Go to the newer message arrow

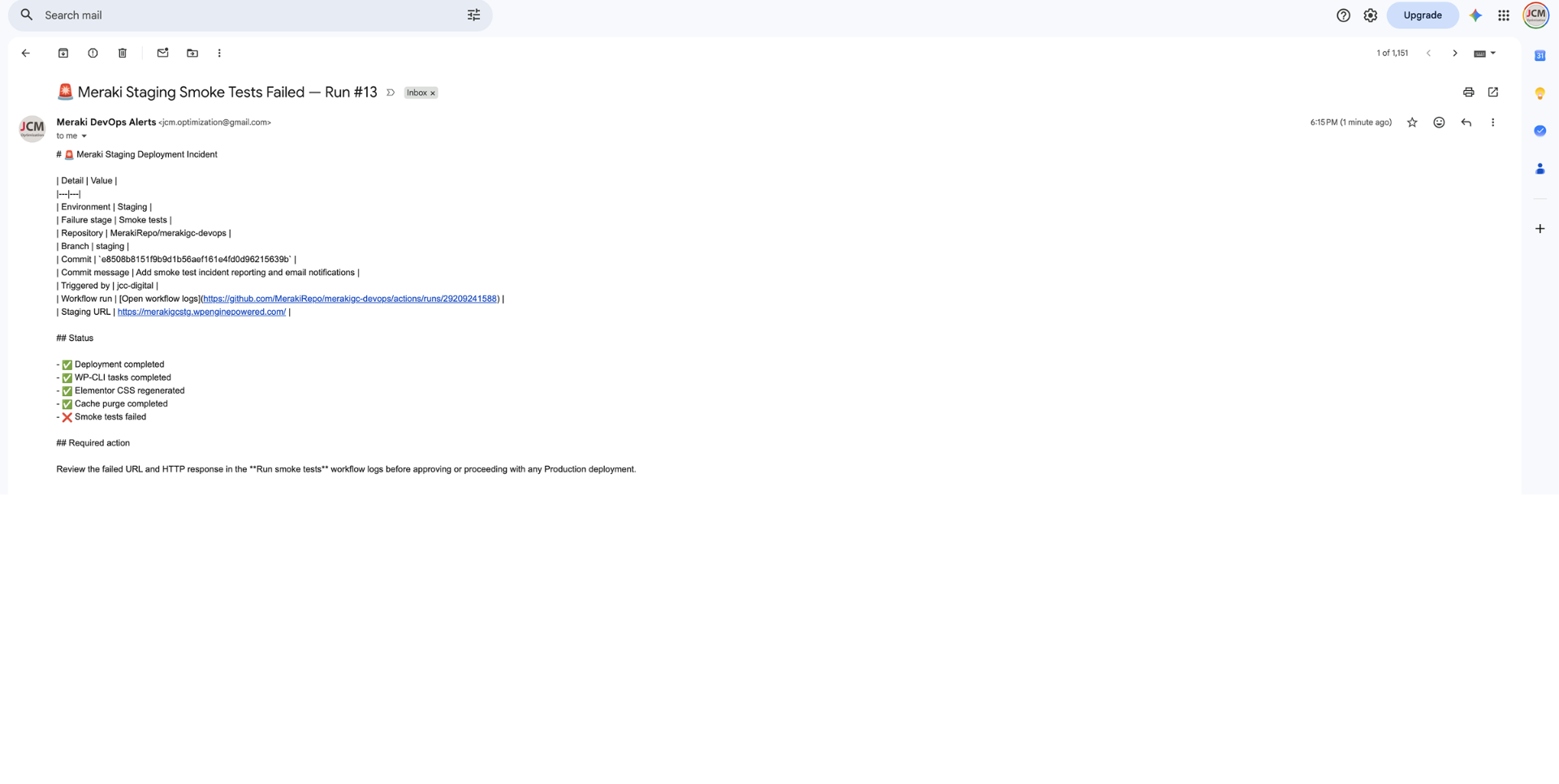click(x=1428, y=54)
